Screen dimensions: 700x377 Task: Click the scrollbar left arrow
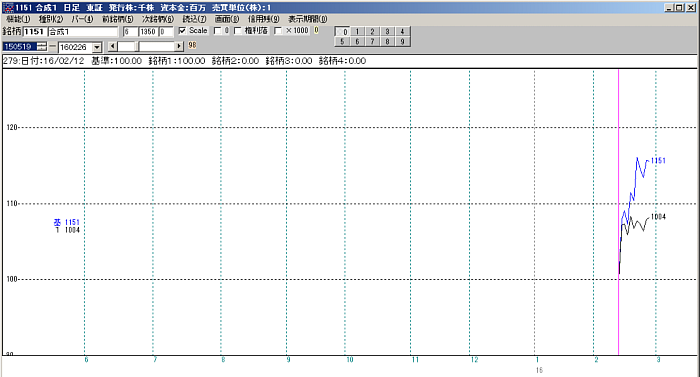pyautogui.click(x=112, y=46)
